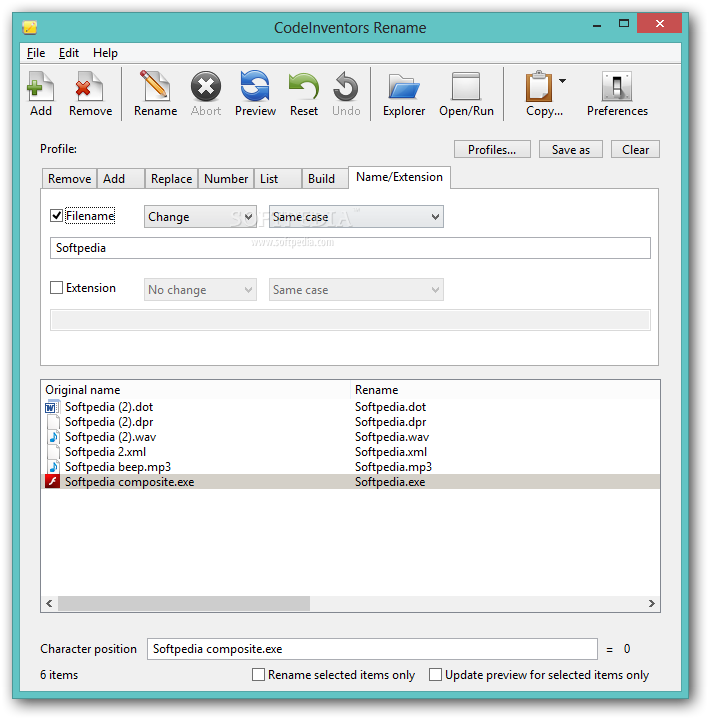The height and width of the screenshot is (719, 709).
Task: Click the Word icon beside Softpedia (2).dot
Action: (x=52, y=407)
